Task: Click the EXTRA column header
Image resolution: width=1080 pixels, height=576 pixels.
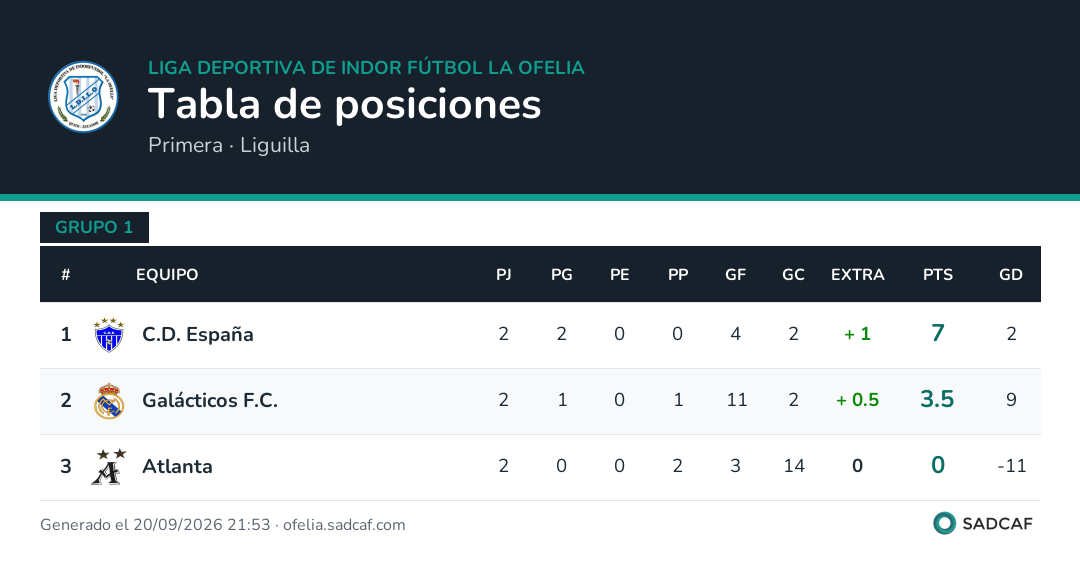Action: [858, 275]
